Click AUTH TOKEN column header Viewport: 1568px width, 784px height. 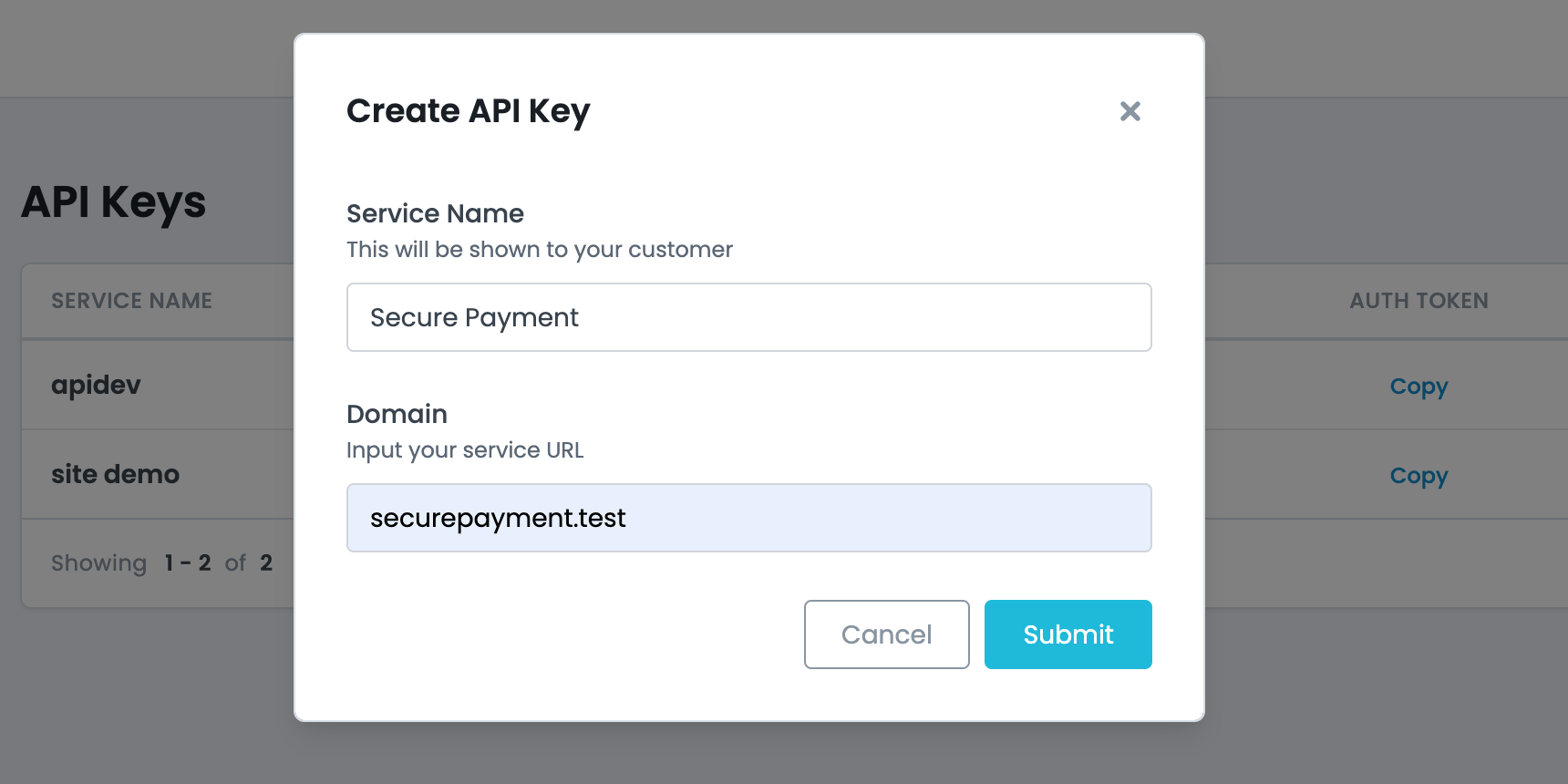click(1418, 301)
